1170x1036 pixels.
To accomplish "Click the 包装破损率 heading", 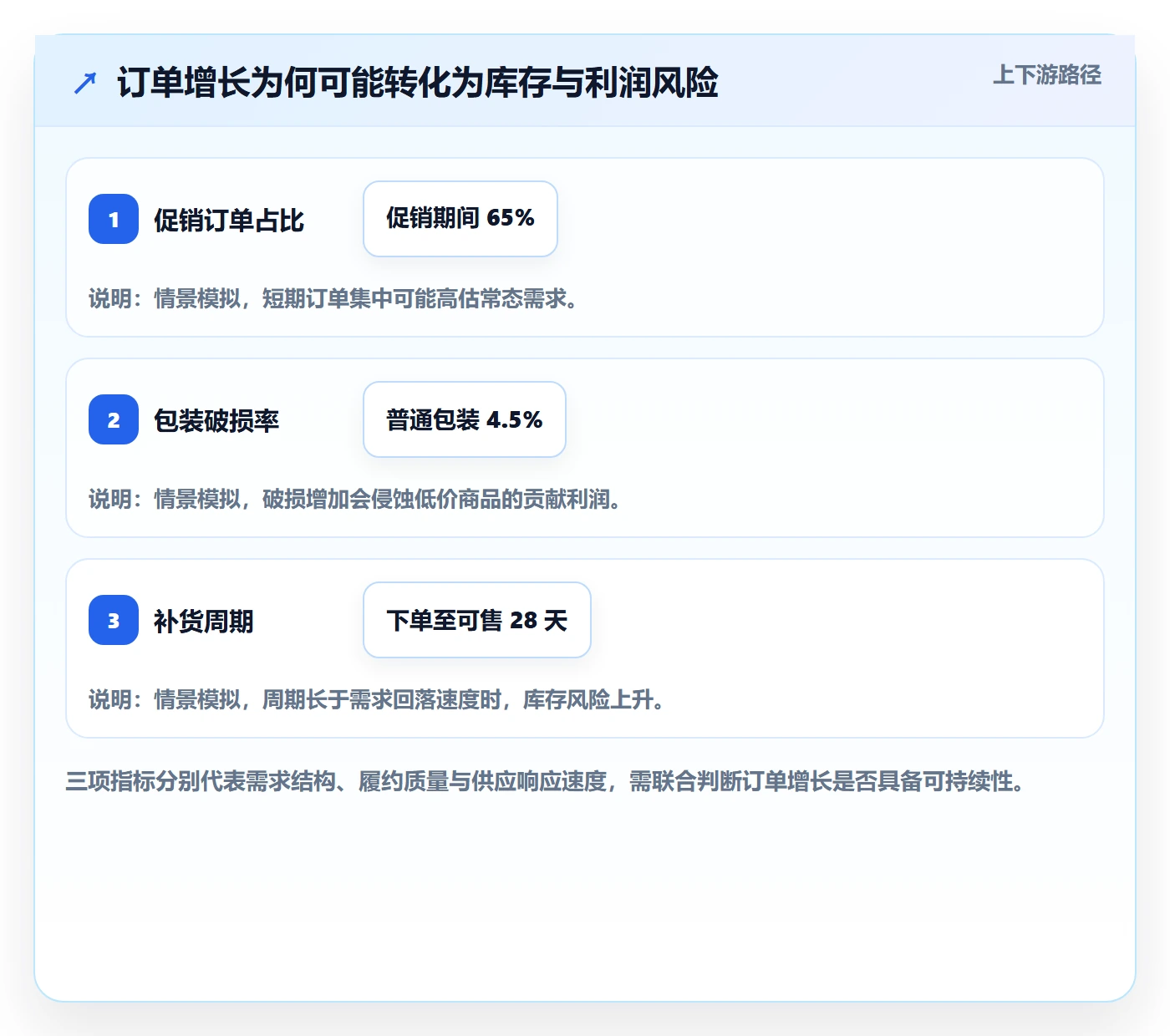I will 216,421.
